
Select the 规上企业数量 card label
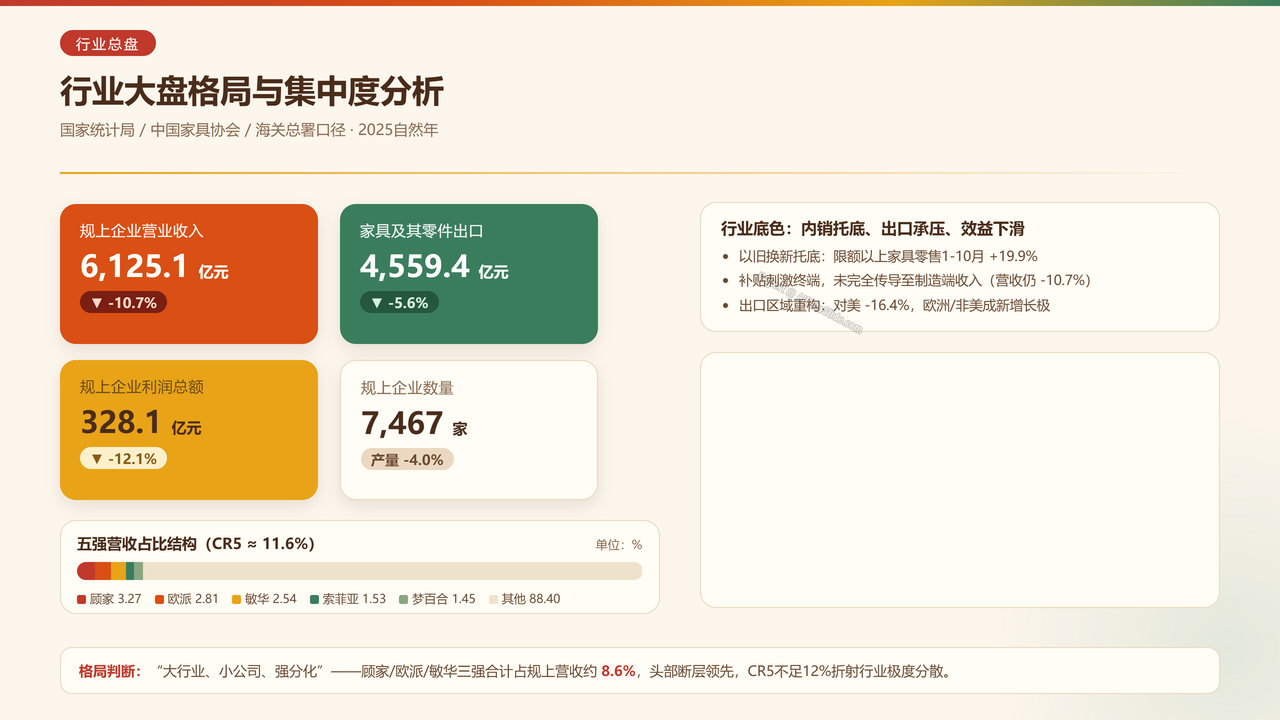407,388
